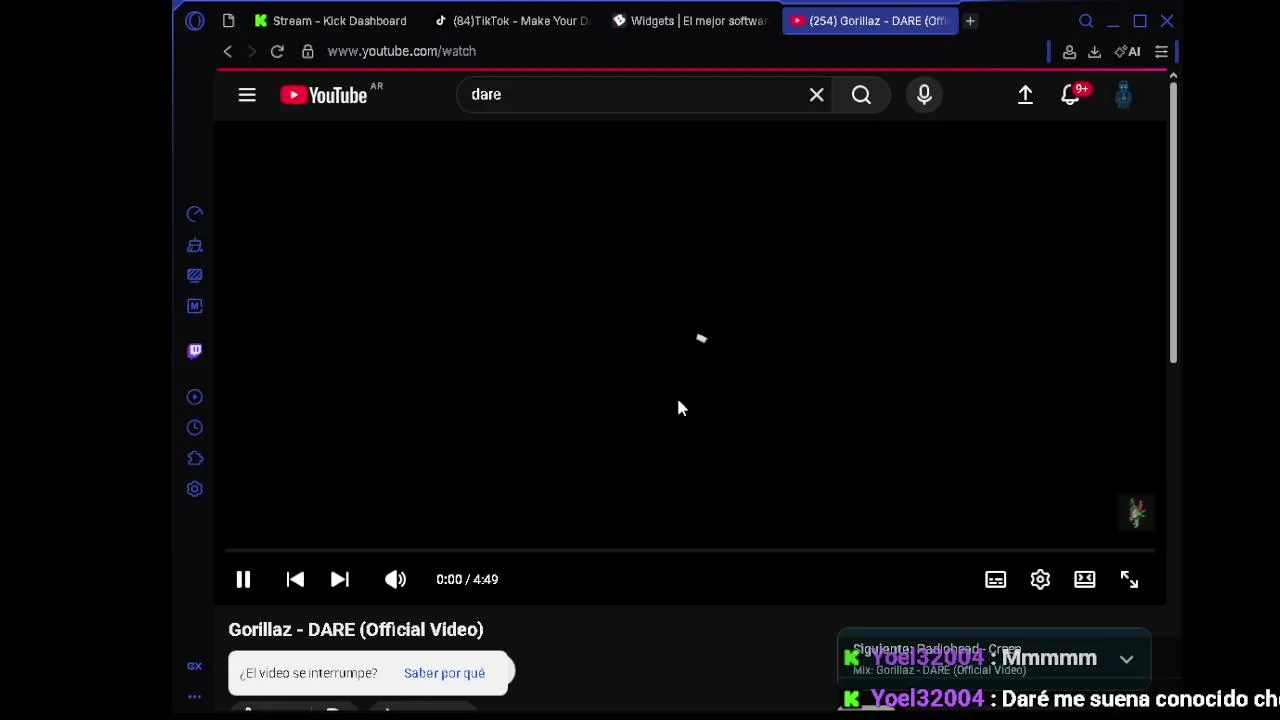Open the browser profile icon near downloads
This screenshot has height=720, width=1280.
coord(1069,51)
